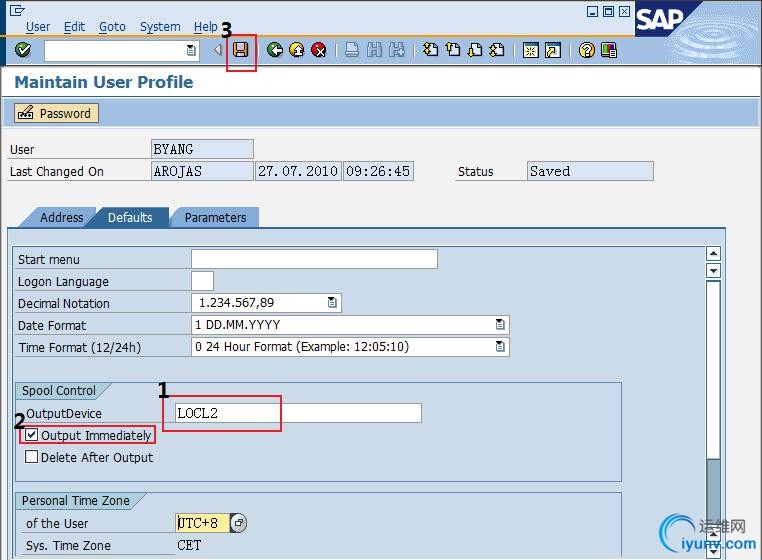
Task: Click the Start menu input field
Action: pyautogui.click(x=314, y=259)
